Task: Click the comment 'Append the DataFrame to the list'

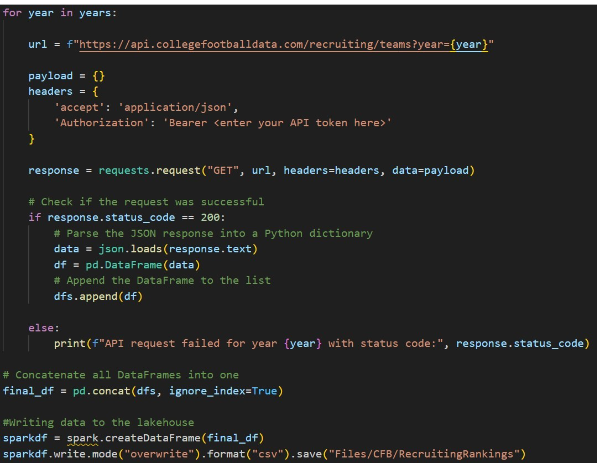Action: [162, 281]
